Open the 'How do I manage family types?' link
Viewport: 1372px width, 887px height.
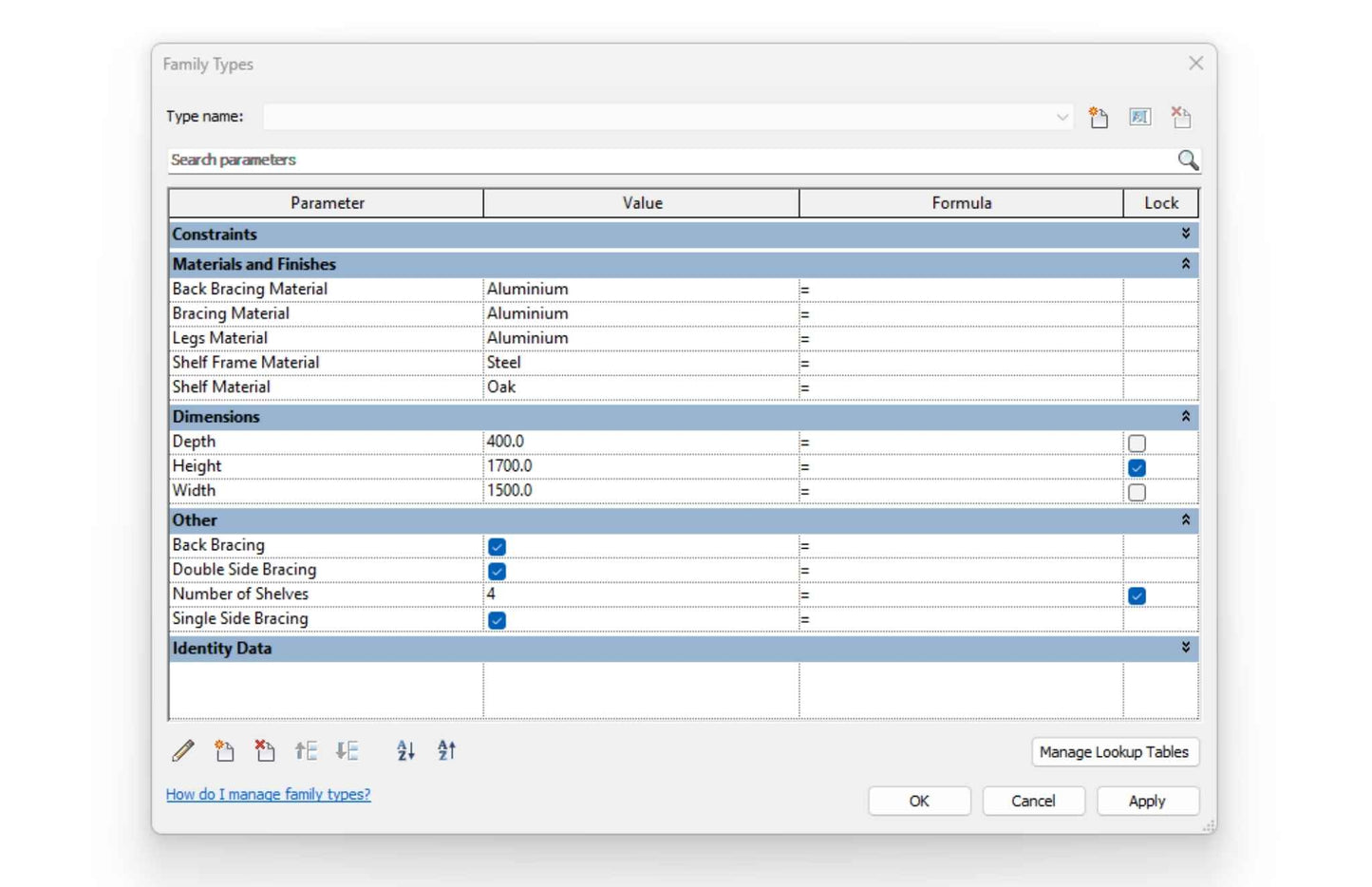tap(268, 794)
